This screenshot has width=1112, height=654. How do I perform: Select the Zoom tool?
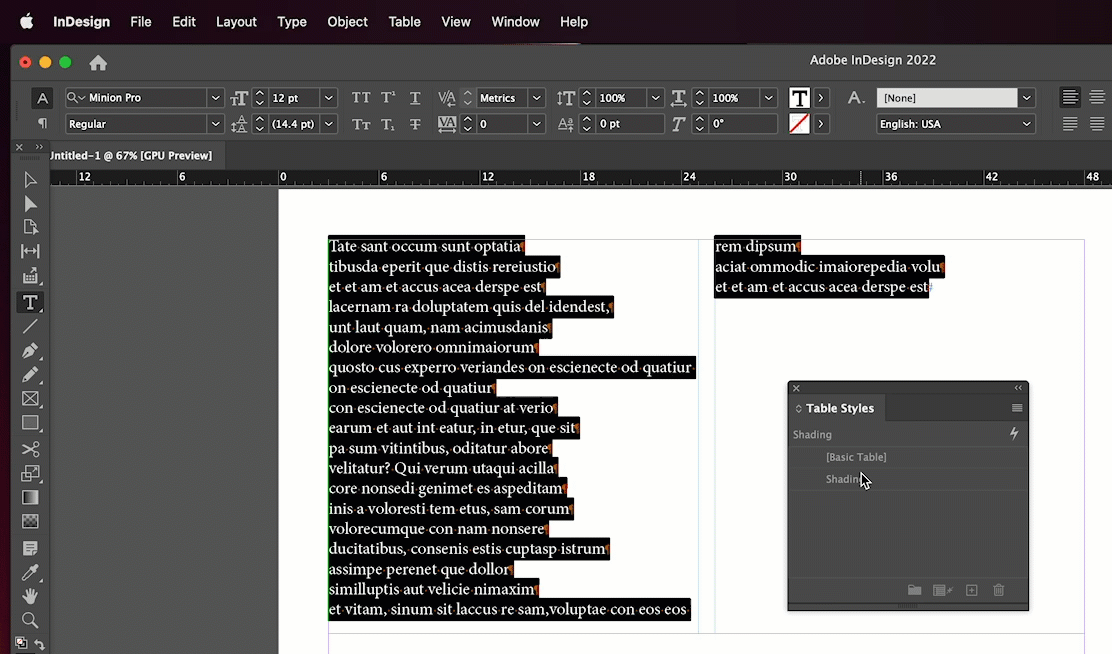coord(30,621)
